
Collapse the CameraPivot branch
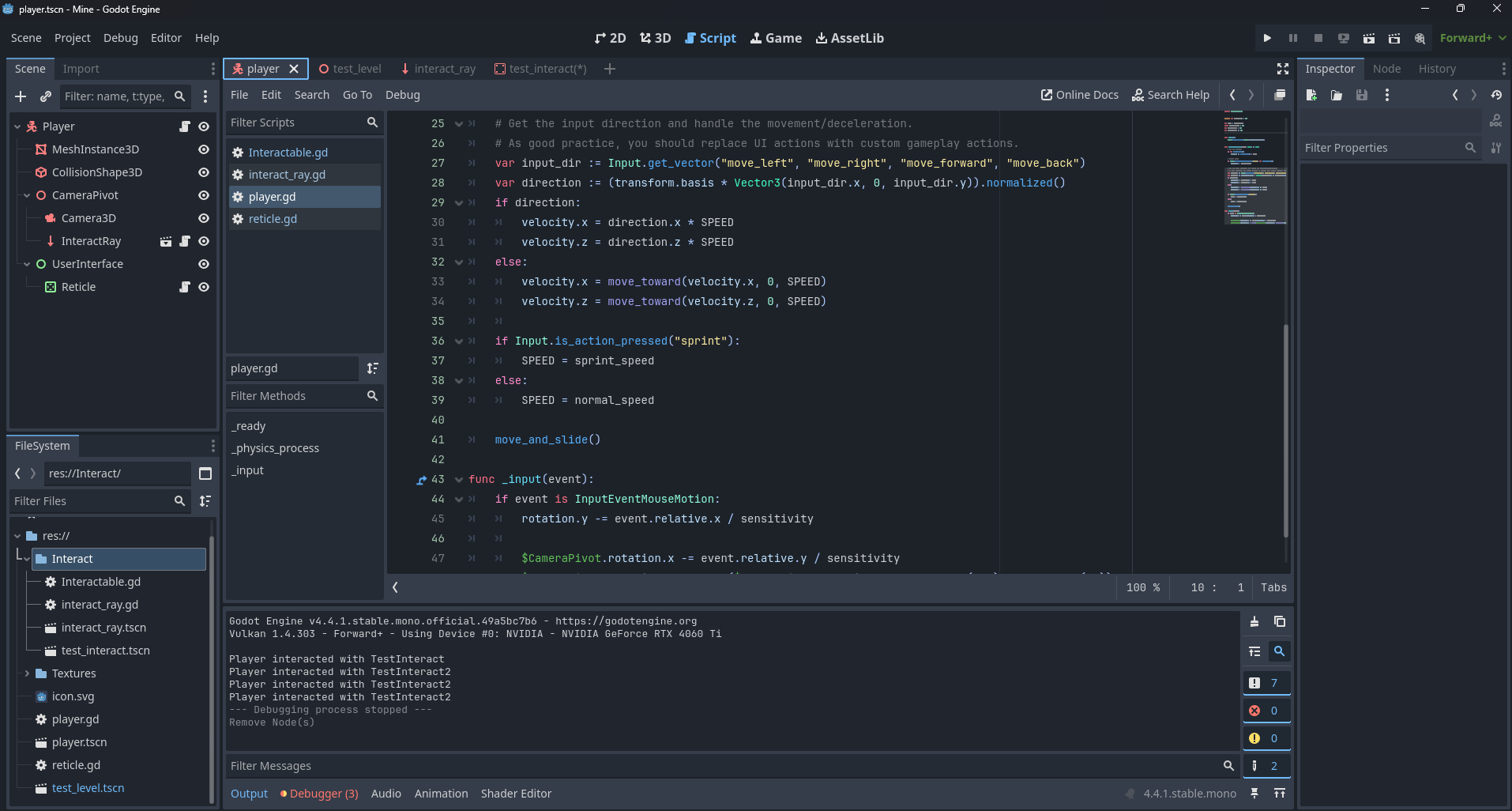click(28, 195)
